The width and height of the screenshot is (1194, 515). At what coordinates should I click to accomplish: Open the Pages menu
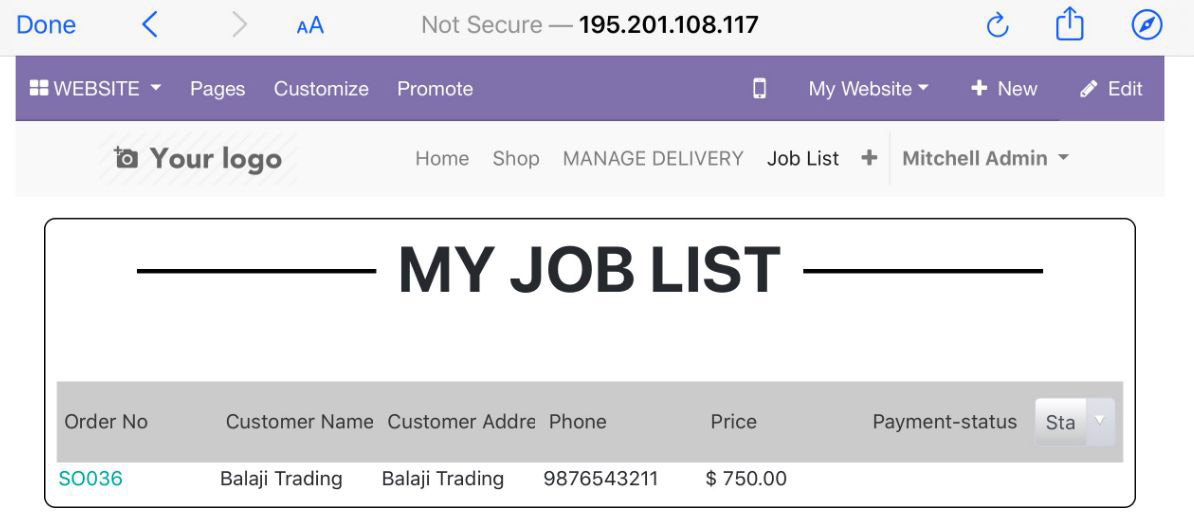(x=218, y=88)
